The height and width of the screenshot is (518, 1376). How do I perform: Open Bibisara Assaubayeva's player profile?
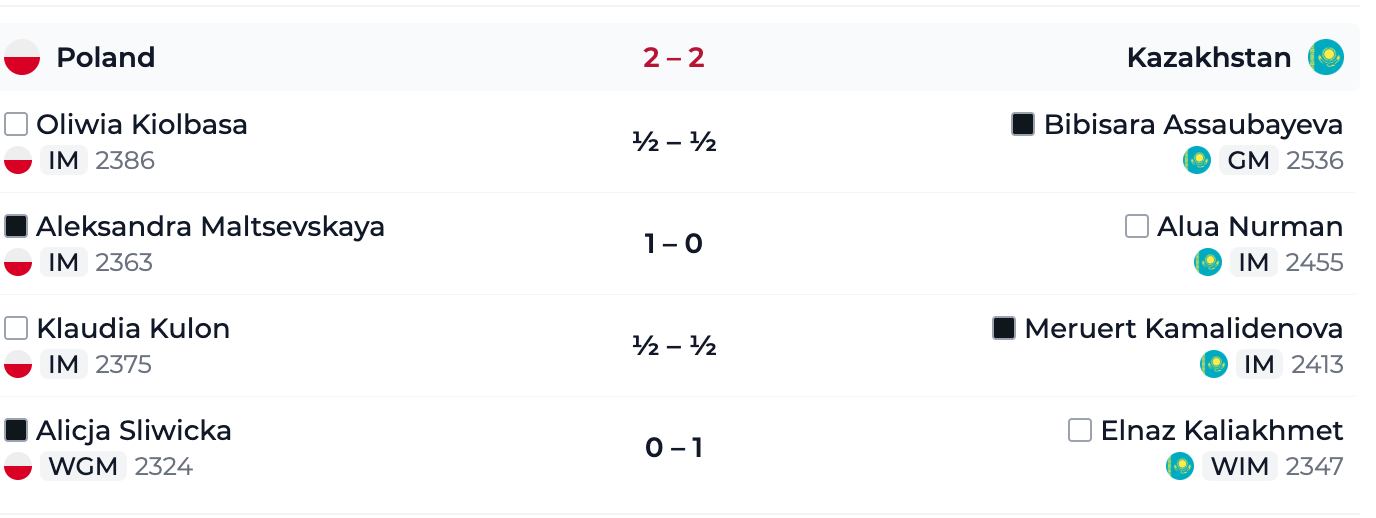click(1193, 125)
